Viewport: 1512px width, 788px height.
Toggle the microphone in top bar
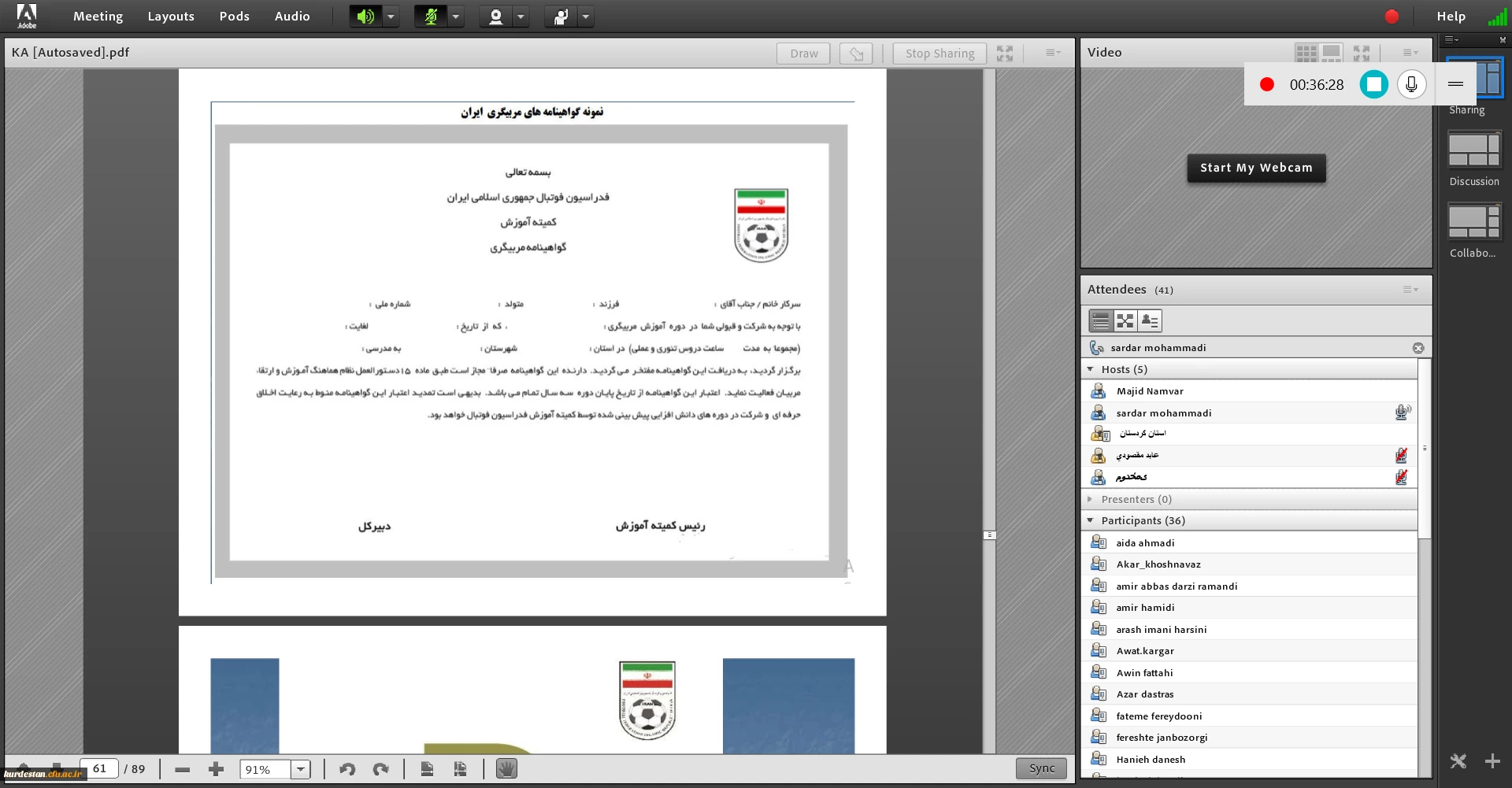[431, 17]
